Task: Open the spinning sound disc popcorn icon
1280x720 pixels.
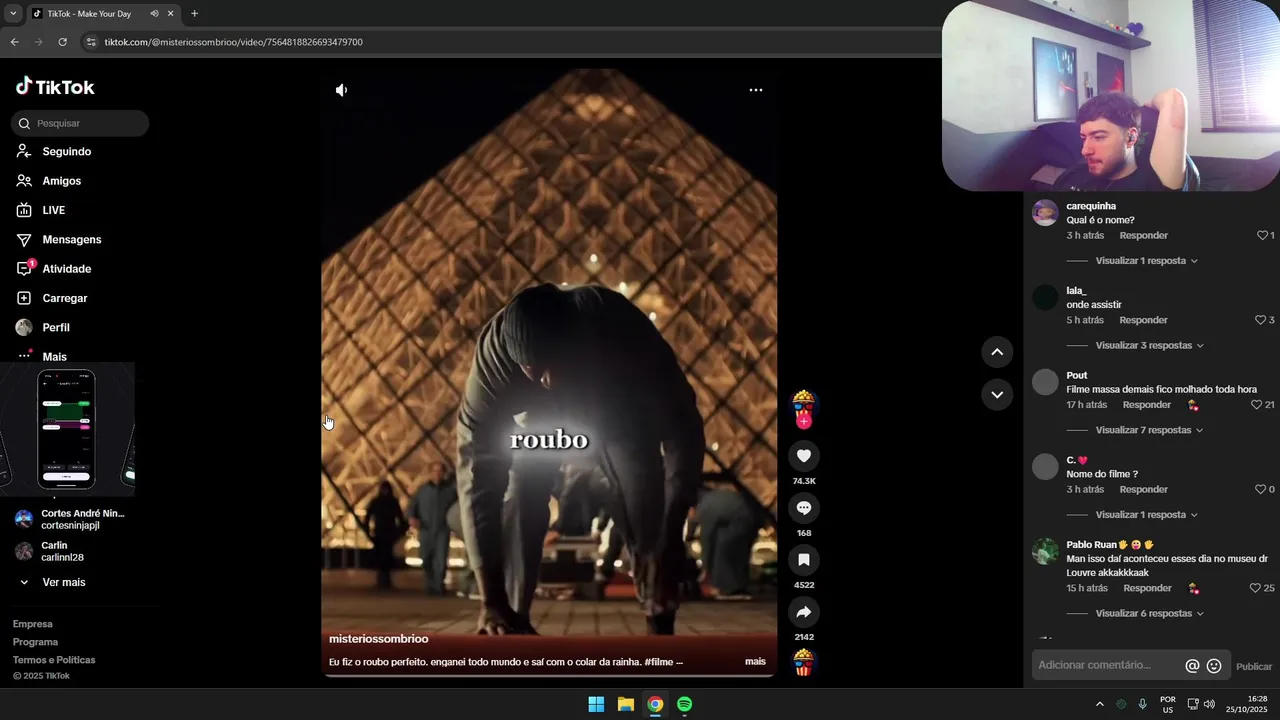Action: coord(804,662)
